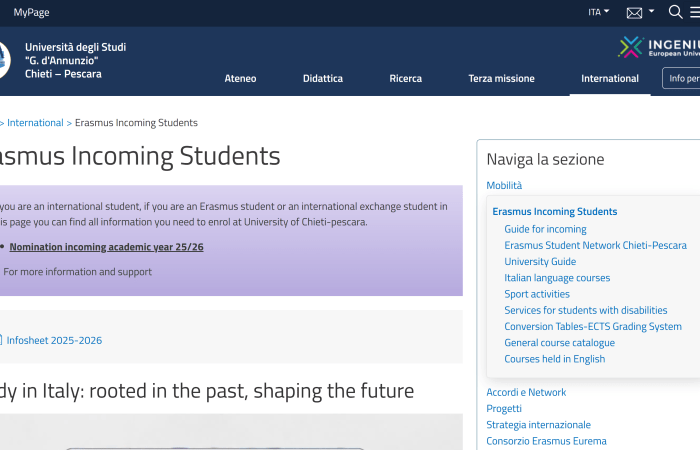700x450 pixels.
Task: Open Nomination incoming academic year 25/26
Action: 106,246
